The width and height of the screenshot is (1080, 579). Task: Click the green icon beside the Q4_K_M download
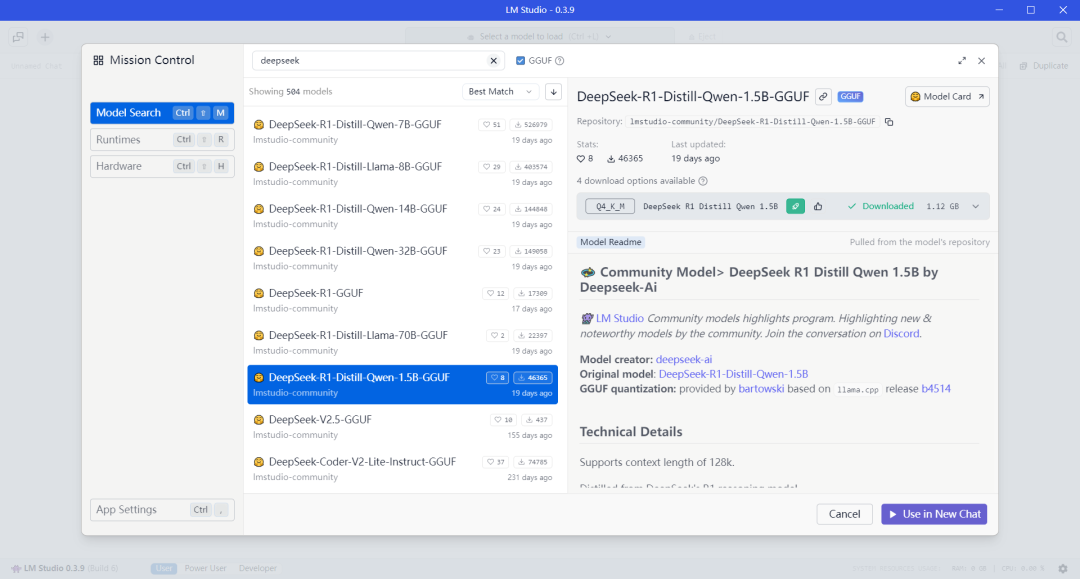(796, 206)
